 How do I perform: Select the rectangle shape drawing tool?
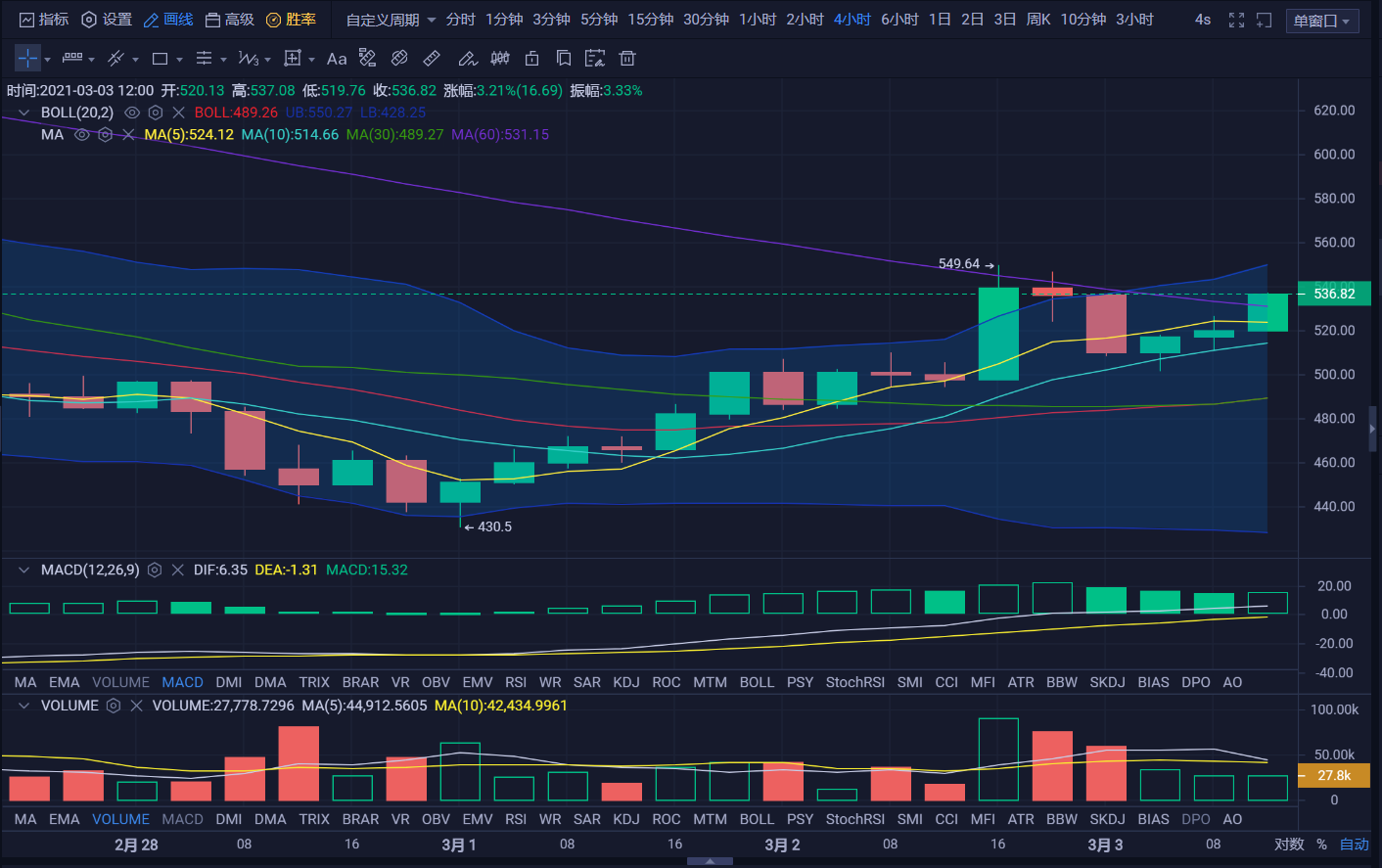pyautogui.click(x=161, y=59)
